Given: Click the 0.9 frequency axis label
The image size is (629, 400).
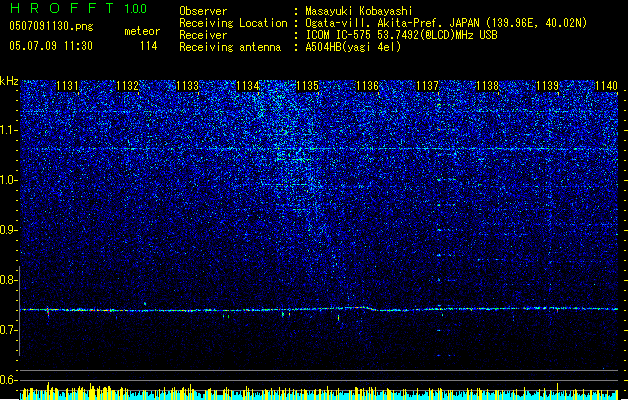Looking at the screenshot, I should (x=9, y=230).
